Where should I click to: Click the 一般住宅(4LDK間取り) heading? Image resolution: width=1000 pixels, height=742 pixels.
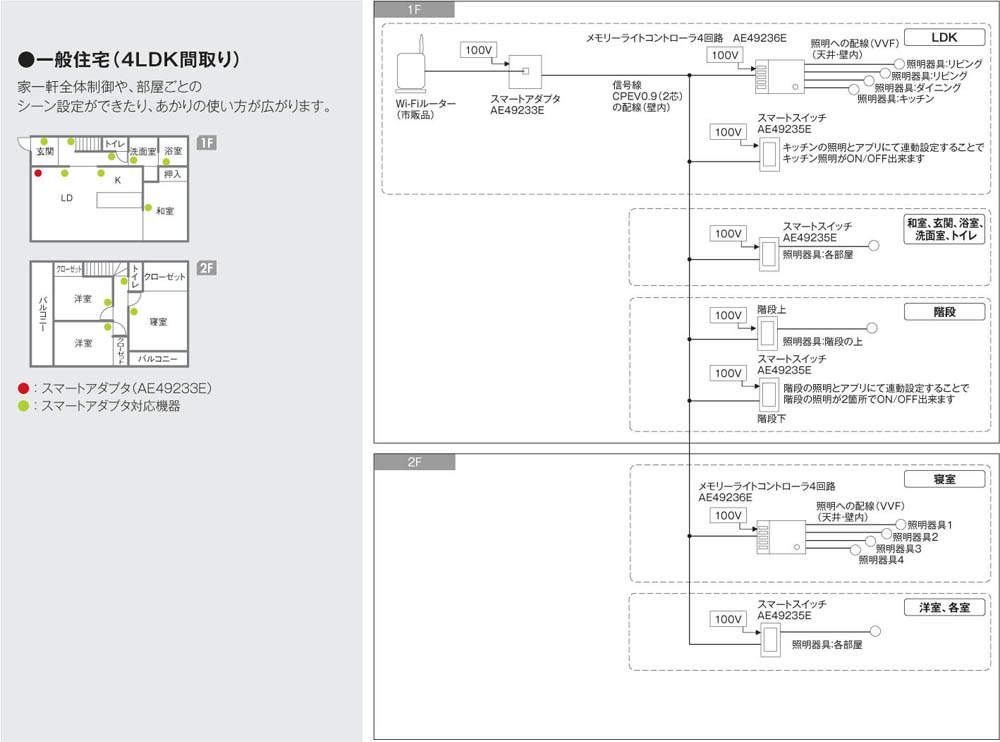[129, 60]
